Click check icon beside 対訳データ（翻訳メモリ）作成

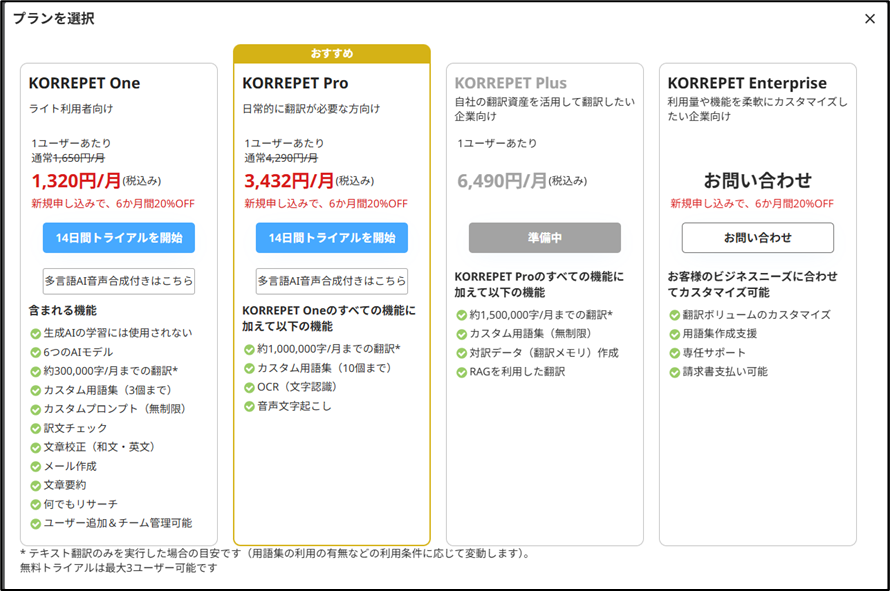pyautogui.click(x=462, y=353)
